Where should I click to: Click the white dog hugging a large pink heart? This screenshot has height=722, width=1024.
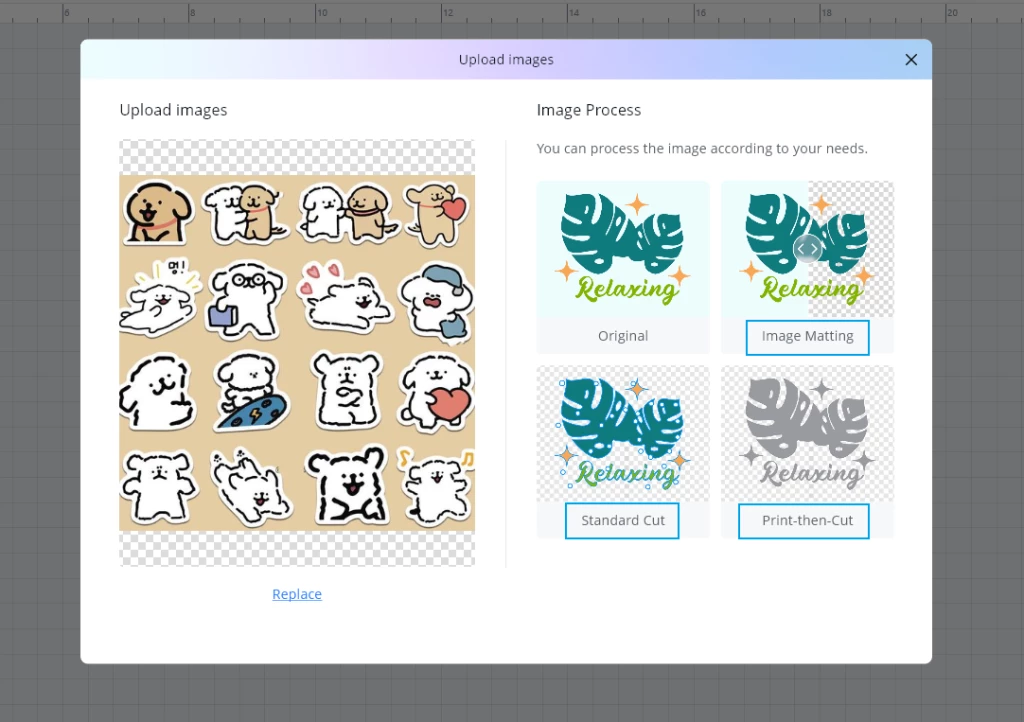[x=436, y=392]
